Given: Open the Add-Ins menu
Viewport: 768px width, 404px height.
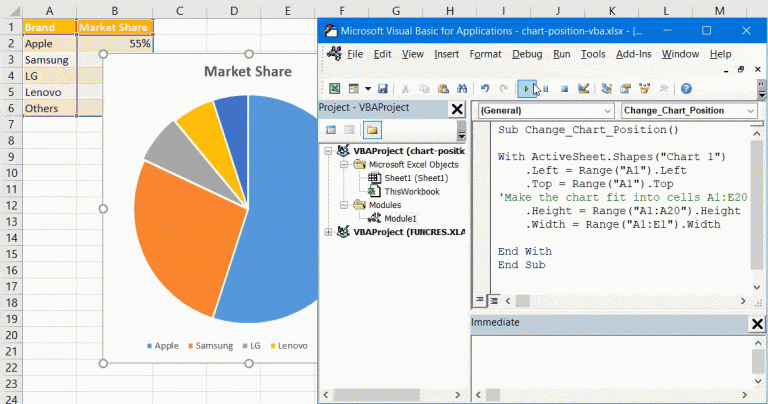Looking at the screenshot, I should (634, 54).
